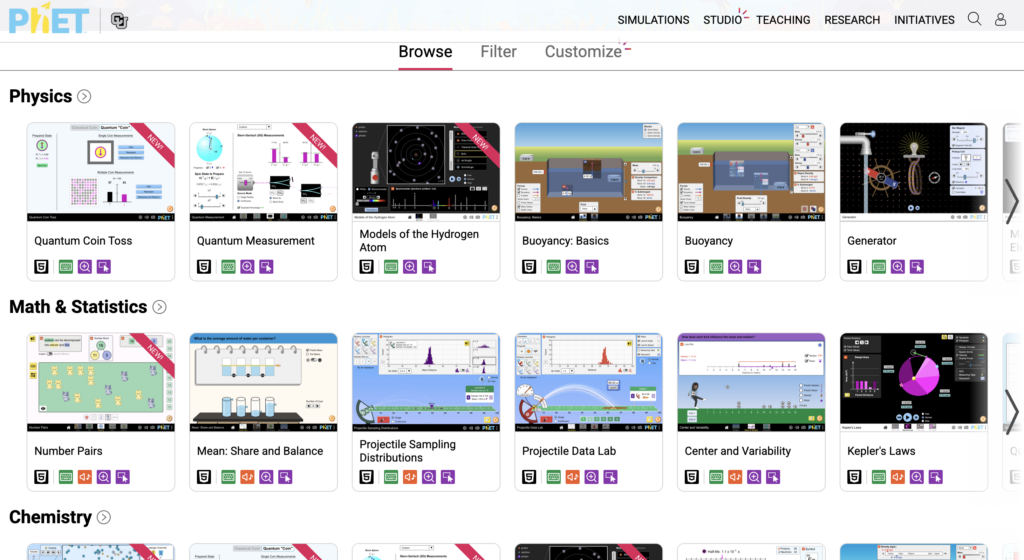Click the keyboard navigation icon under Buoyancy
Viewport: 1024px width, 560px height.
click(x=717, y=267)
